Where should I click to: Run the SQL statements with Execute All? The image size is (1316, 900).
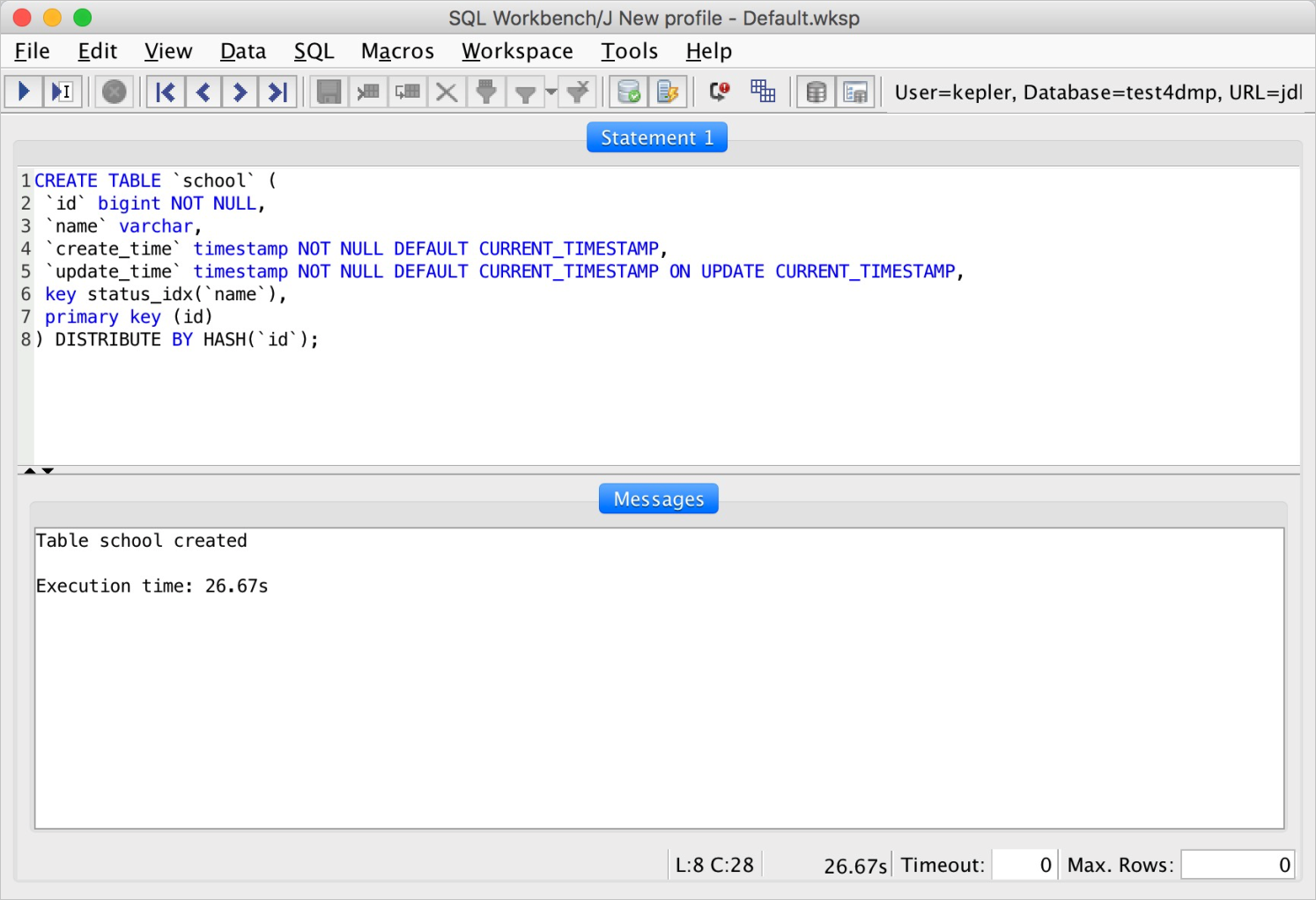point(24,92)
